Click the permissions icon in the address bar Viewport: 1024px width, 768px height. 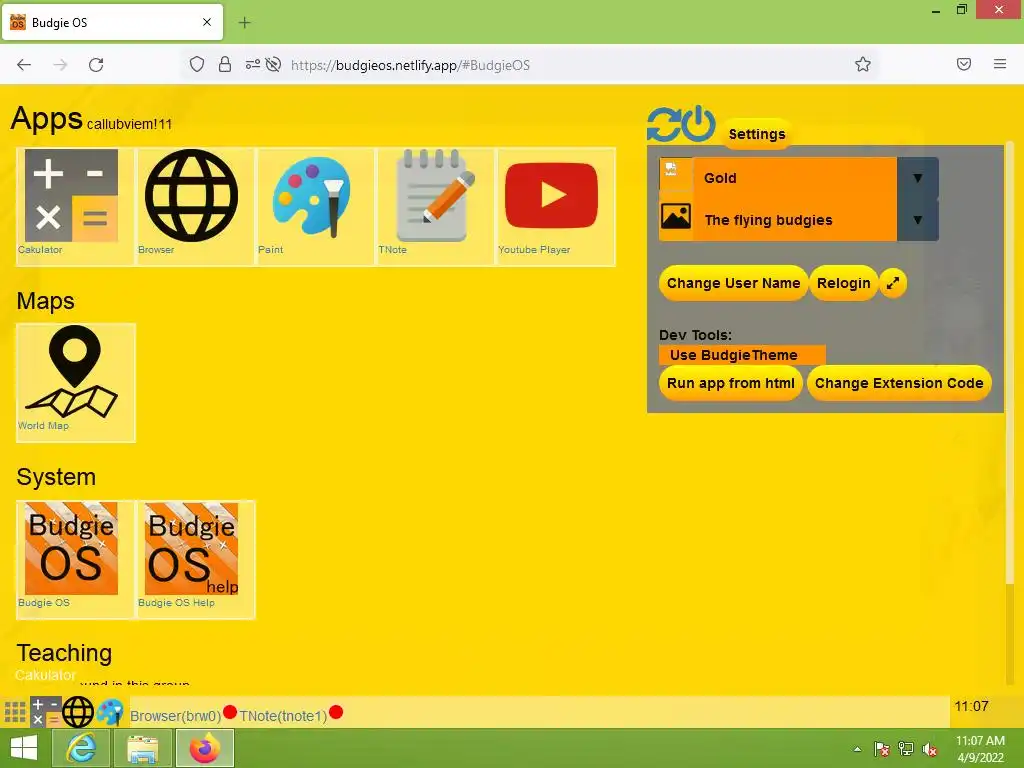tap(253, 64)
